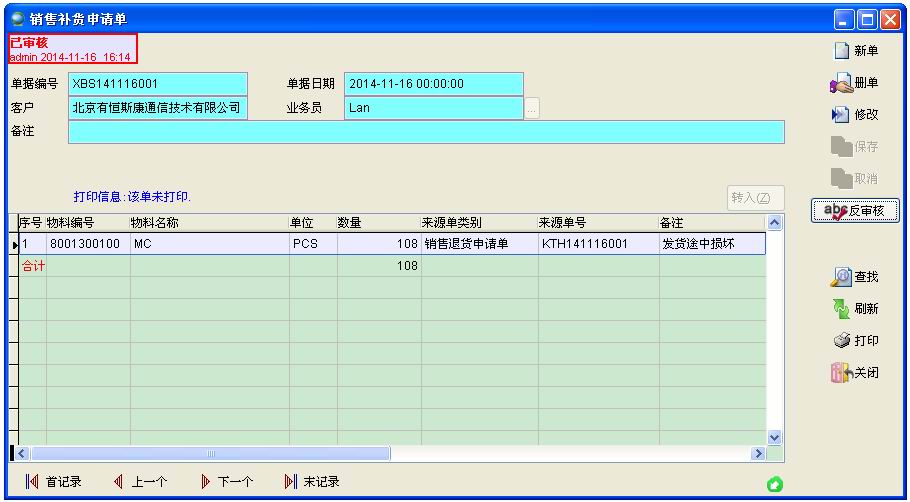910x502 pixels.
Task: Print the order with 打印
Action: pyautogui.click(x=855, y=341)
